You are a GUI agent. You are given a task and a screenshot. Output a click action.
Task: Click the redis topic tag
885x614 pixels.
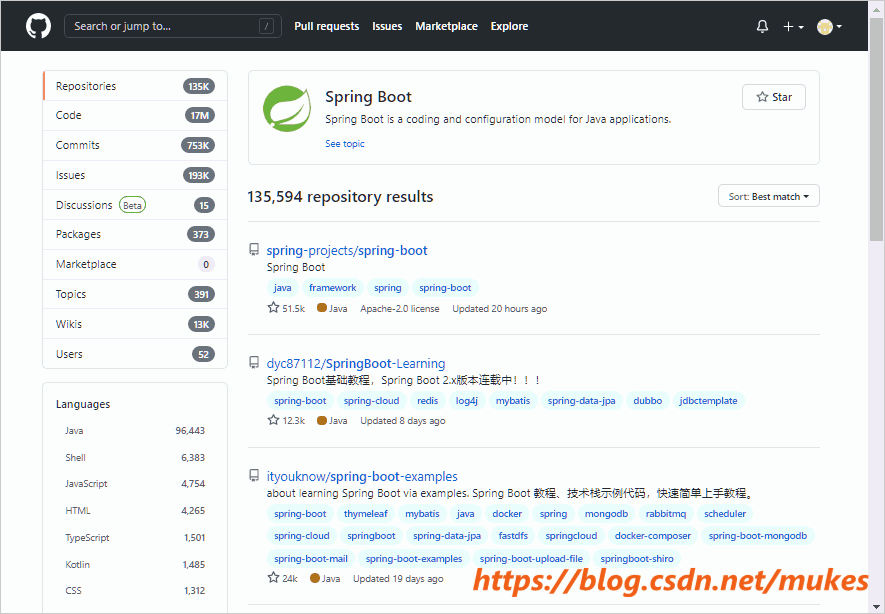(427, 401)
